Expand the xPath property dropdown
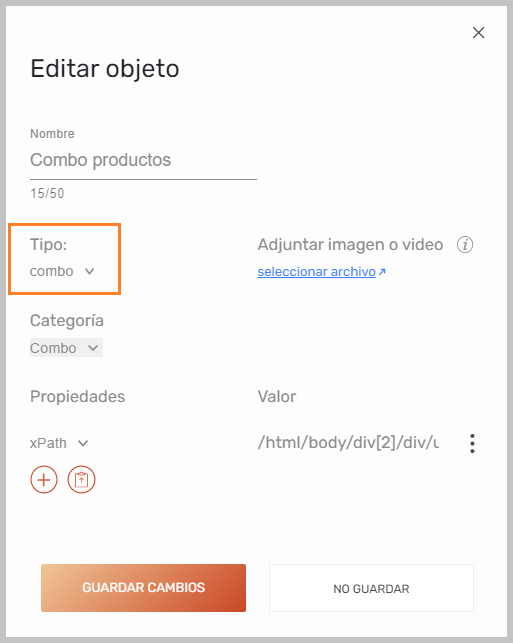 pos(83,443)
